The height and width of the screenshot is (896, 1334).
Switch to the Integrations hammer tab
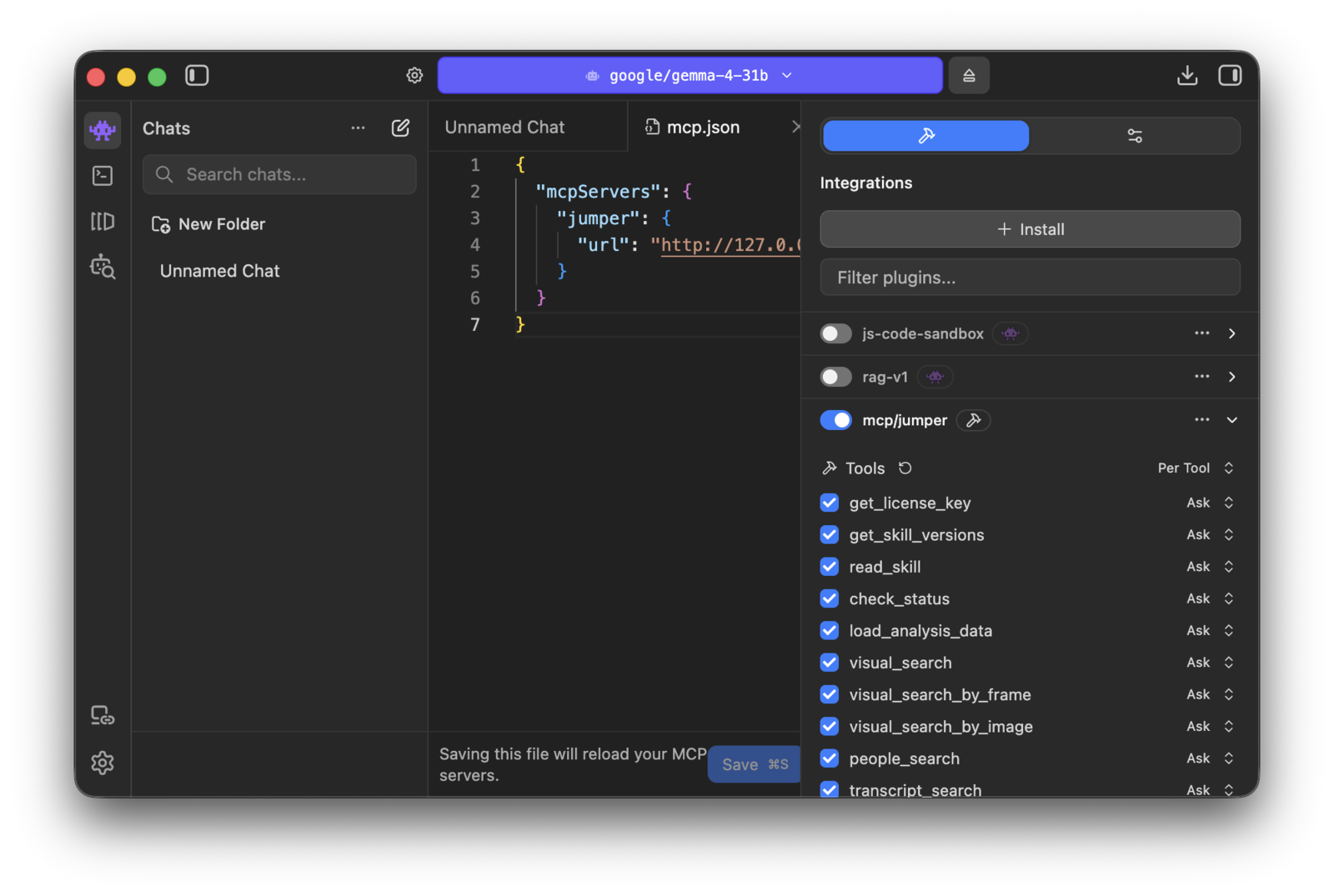[925, 136]
